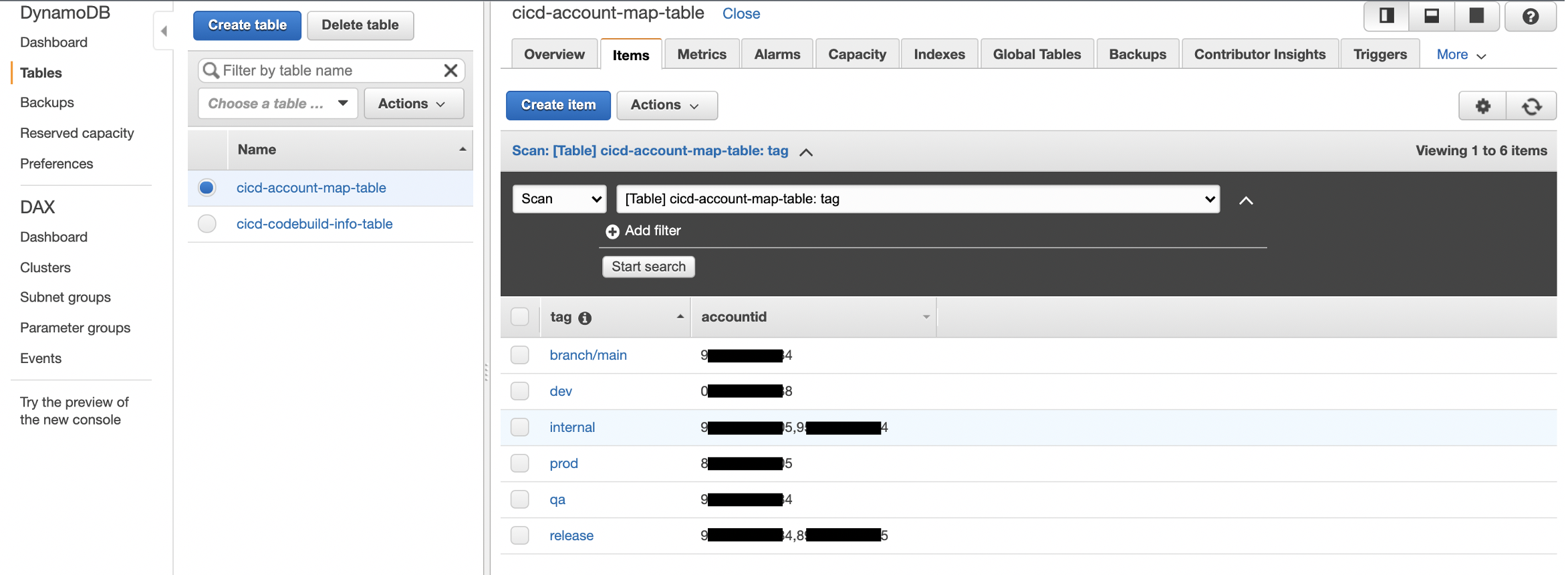This screenshot has width=1568, height=575.
Task: Click the Filter by table name field
Action: point(332,70)
